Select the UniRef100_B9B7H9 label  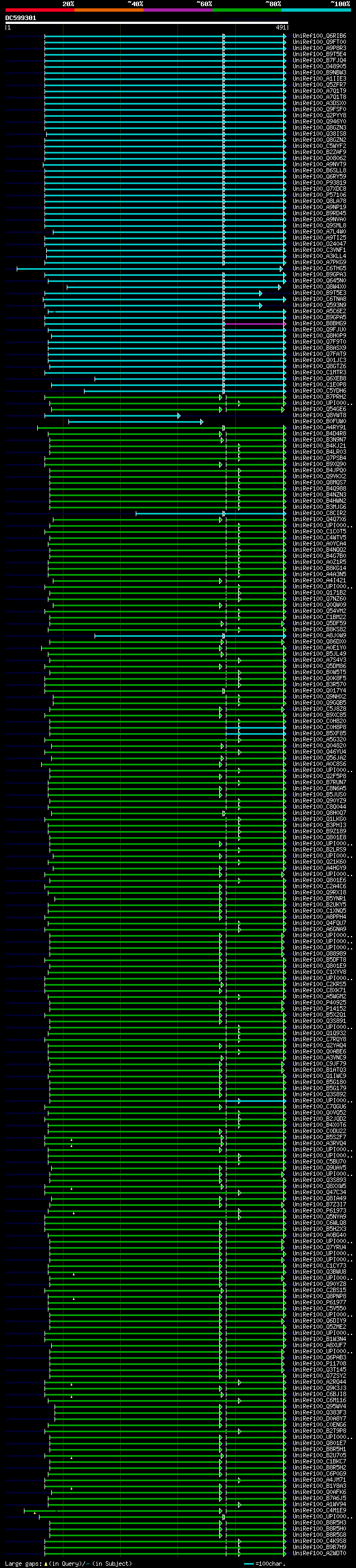click(319, 1547)
